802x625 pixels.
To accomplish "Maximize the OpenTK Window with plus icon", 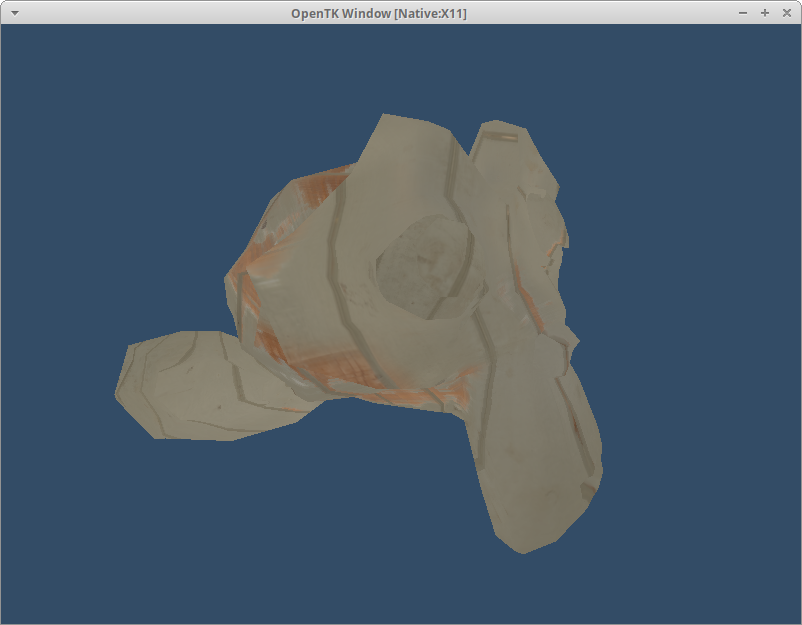I will [765, 13].
